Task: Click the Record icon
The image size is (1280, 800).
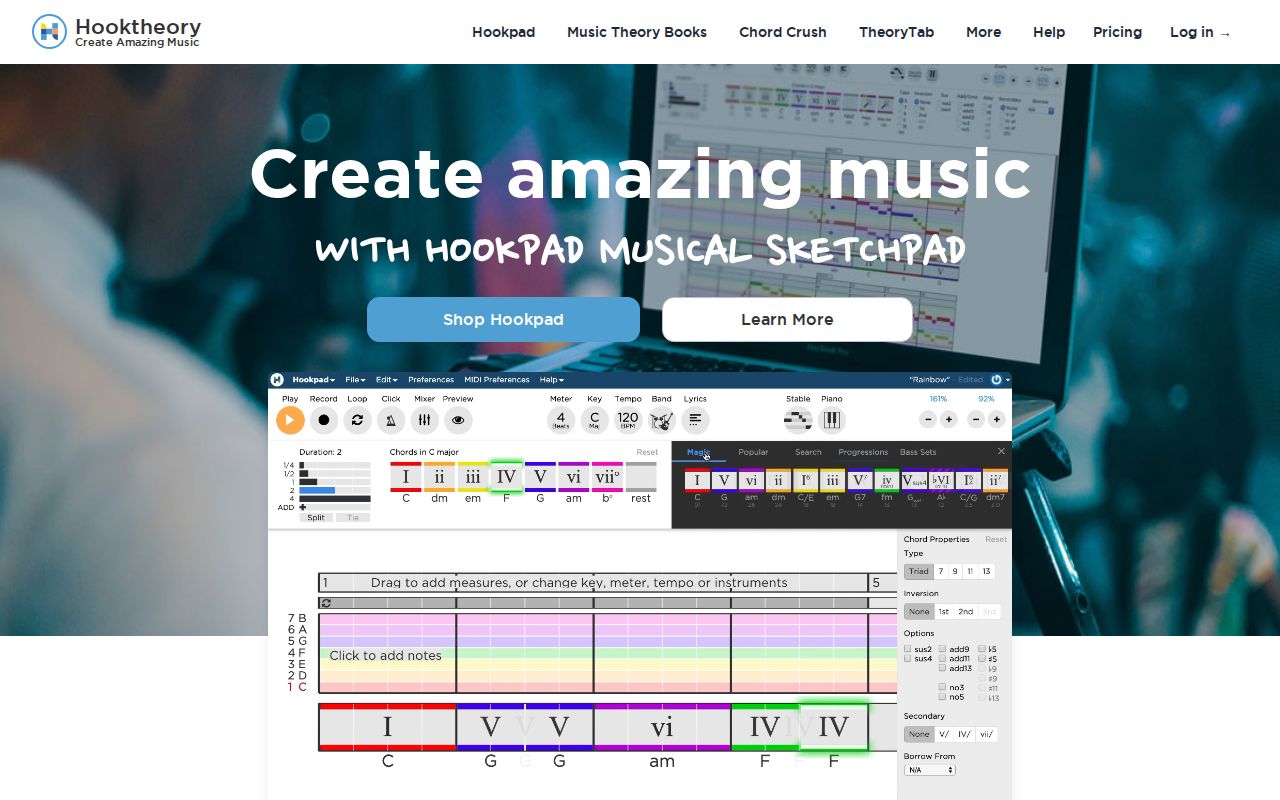Action: pos(323,420)
